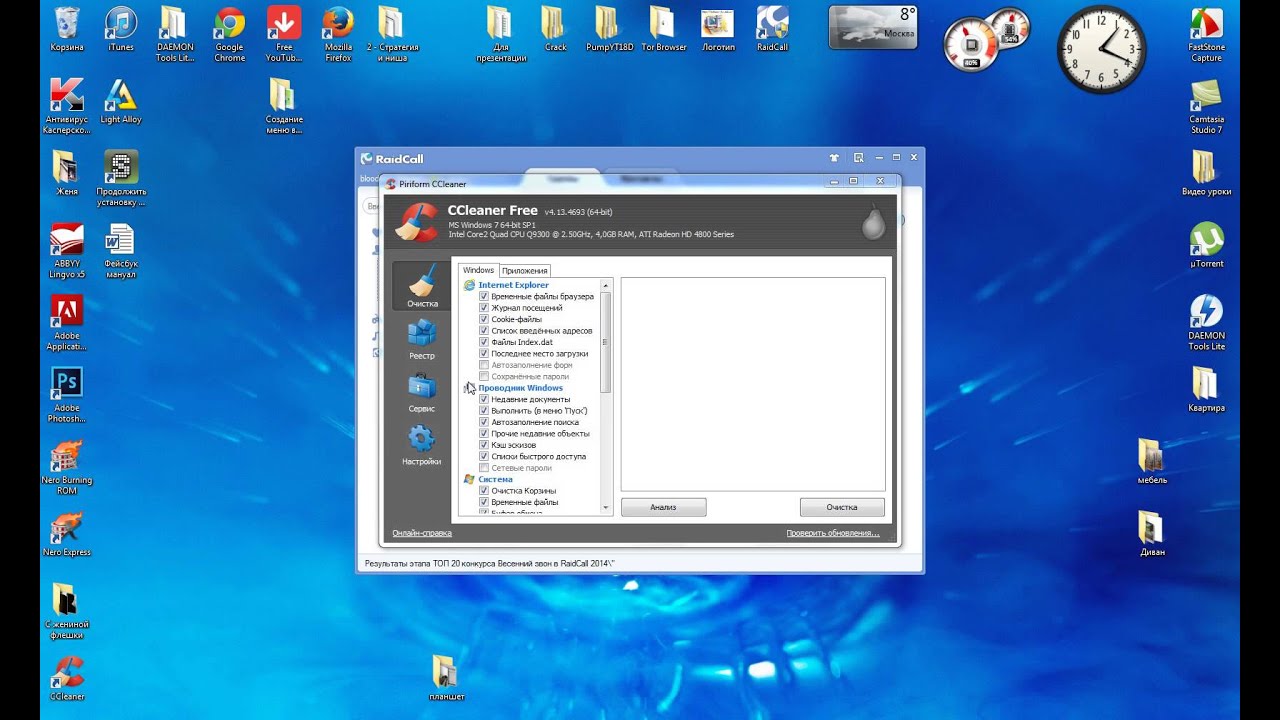Uncheck Cookie-файлы checkbox
1280x720 pixels.
tap(484, 320)
